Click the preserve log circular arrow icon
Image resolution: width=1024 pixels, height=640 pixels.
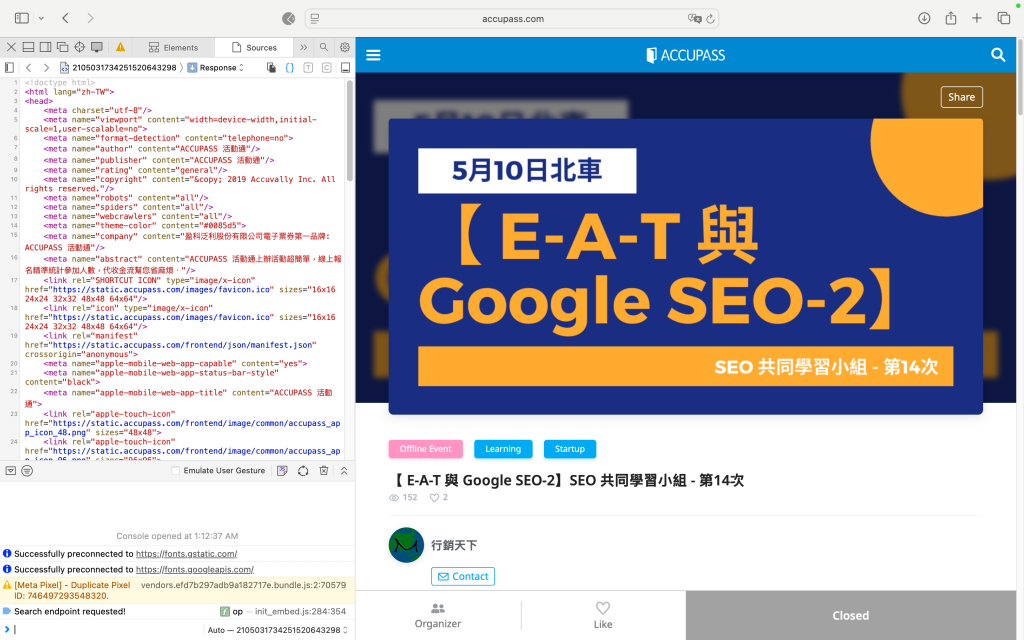[303, 470]
